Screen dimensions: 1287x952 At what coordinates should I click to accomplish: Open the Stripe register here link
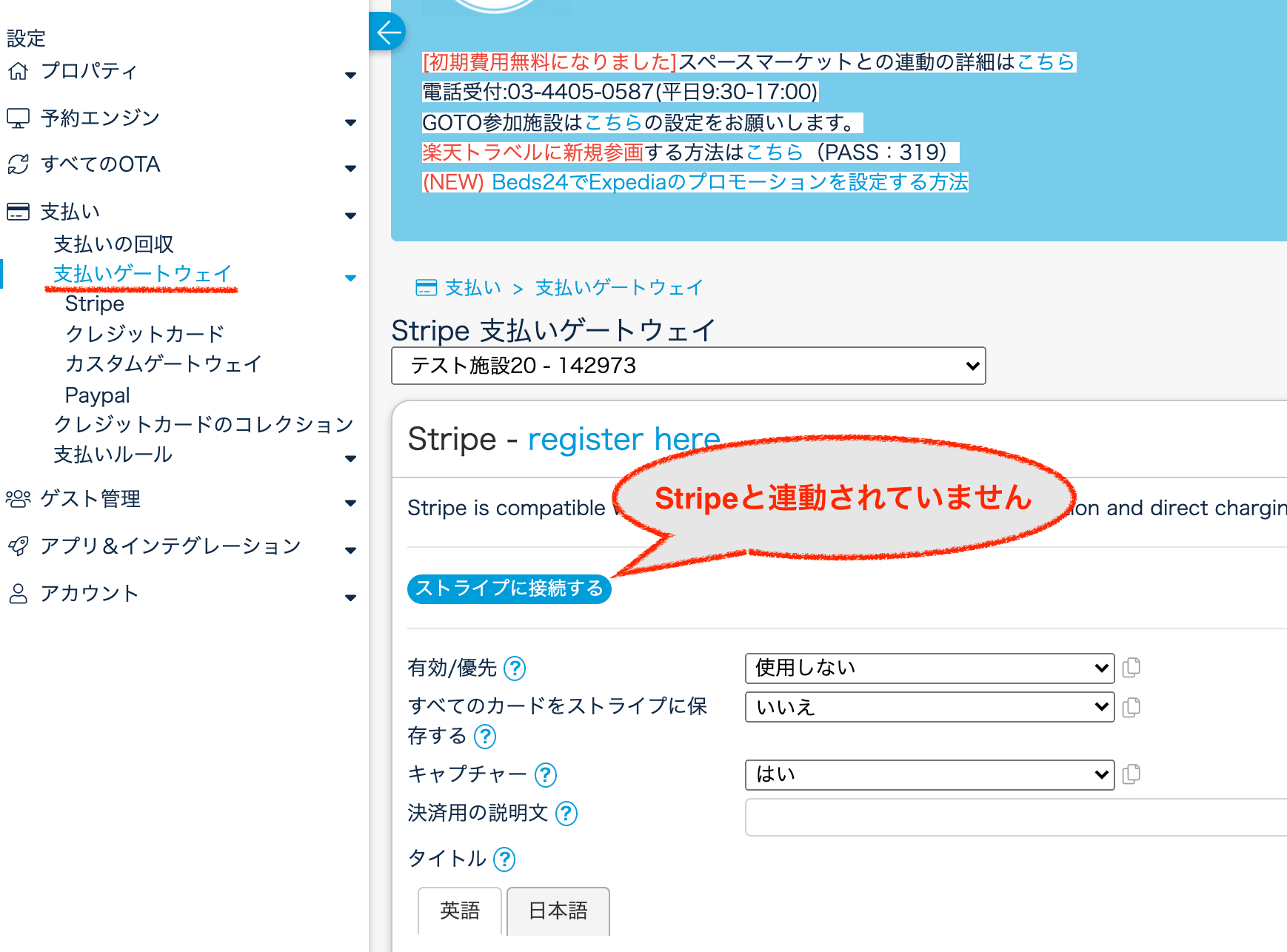(624, 440)
